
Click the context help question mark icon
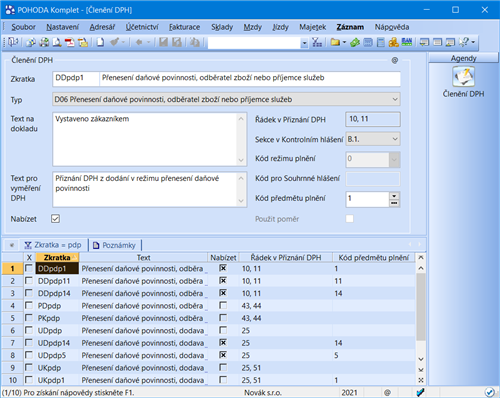click(464, 42)
